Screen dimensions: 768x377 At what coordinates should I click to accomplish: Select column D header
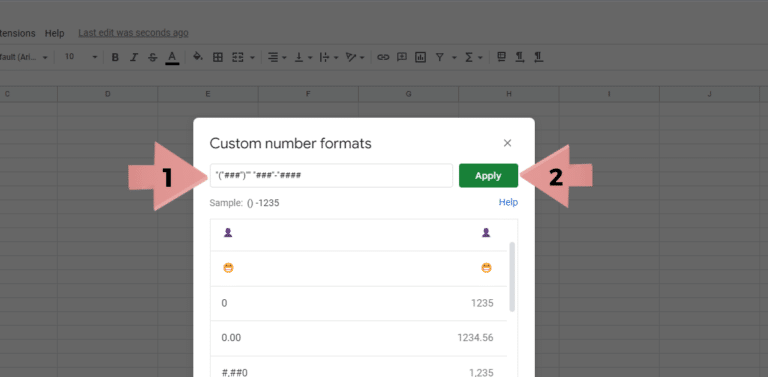(108, 94)
